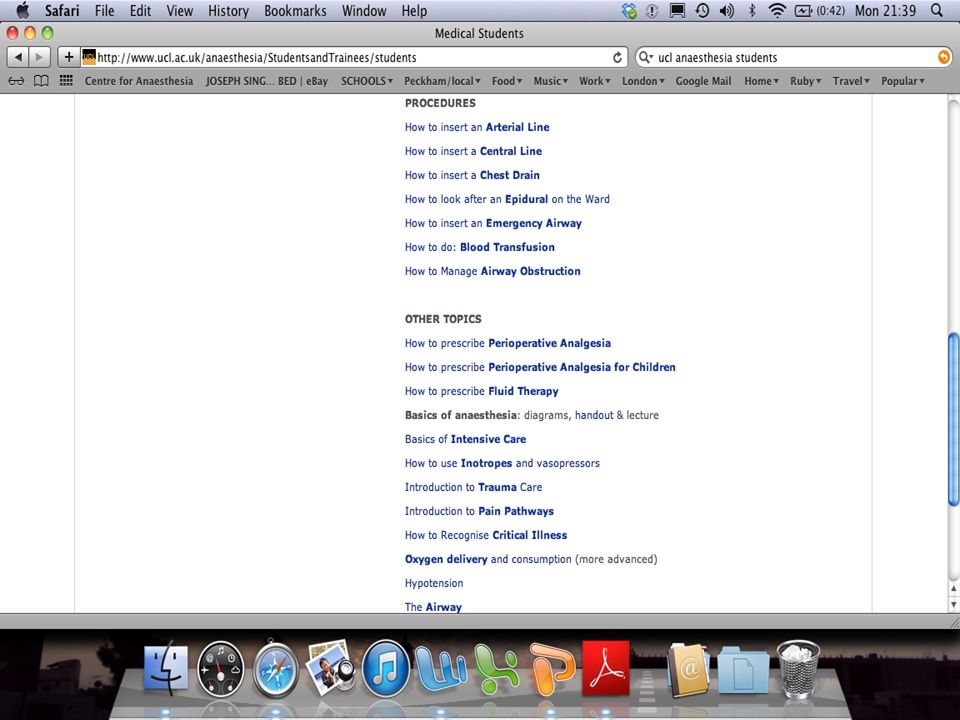Expand the SCHOOLS bookmarks folder
The image size is (960, 720).
pos(367,81)
